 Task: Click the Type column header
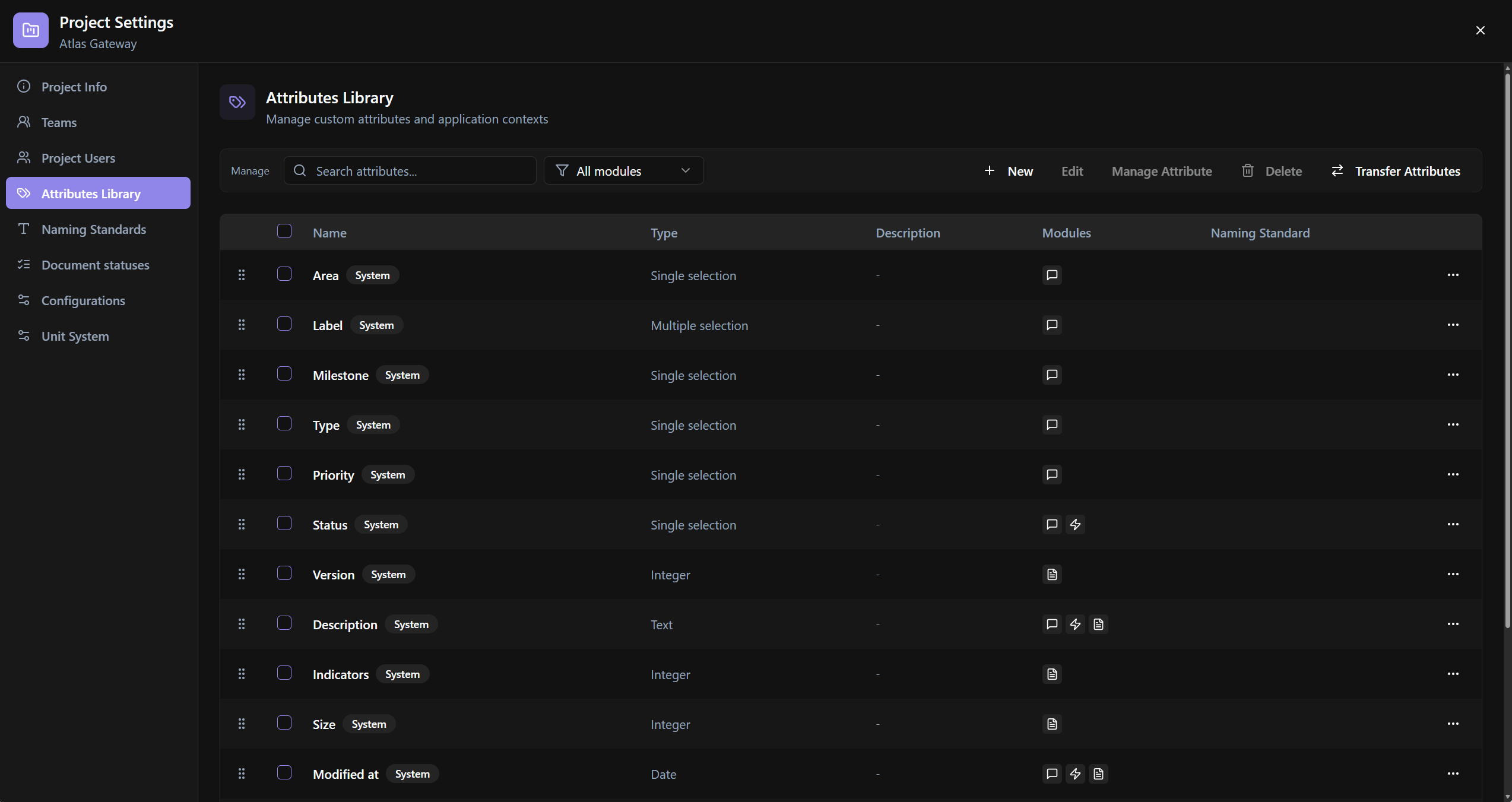pyautogui.click(x=664, y=233)
